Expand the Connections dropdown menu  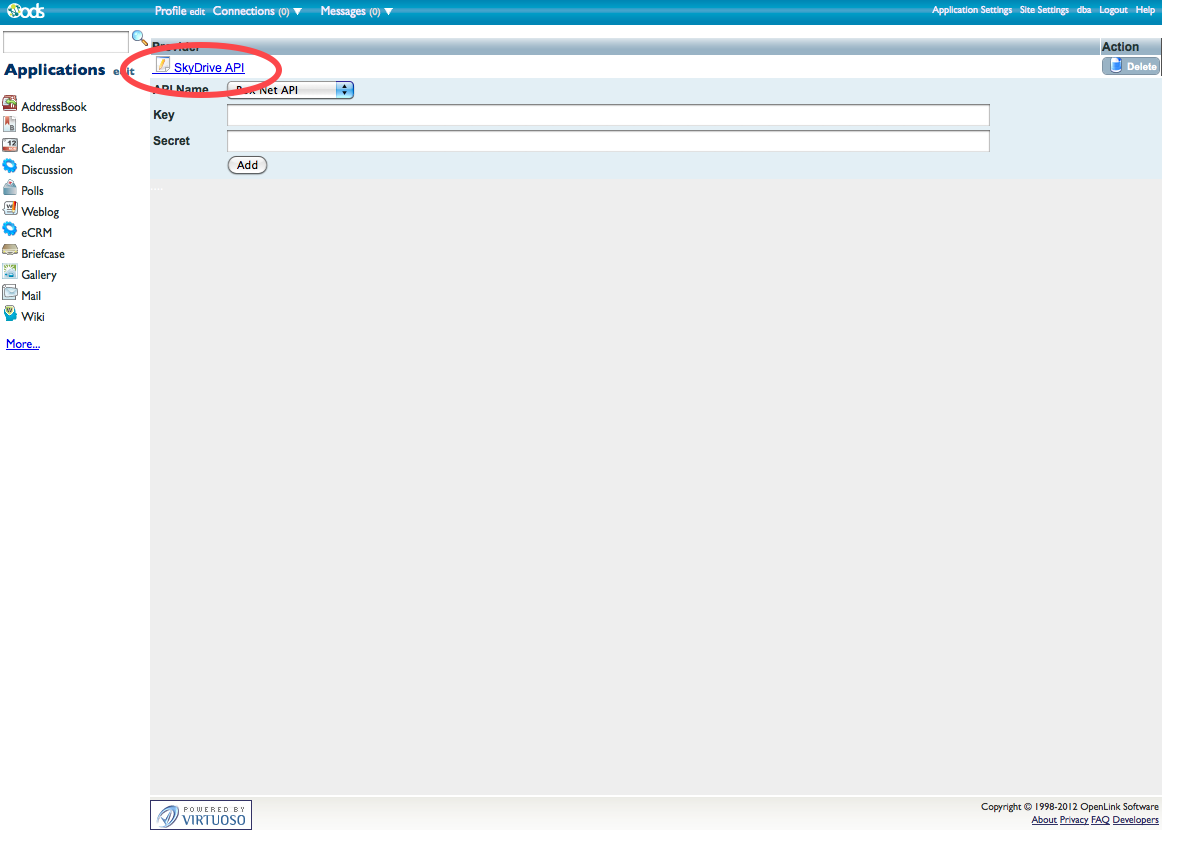click(x=257, y=11)
